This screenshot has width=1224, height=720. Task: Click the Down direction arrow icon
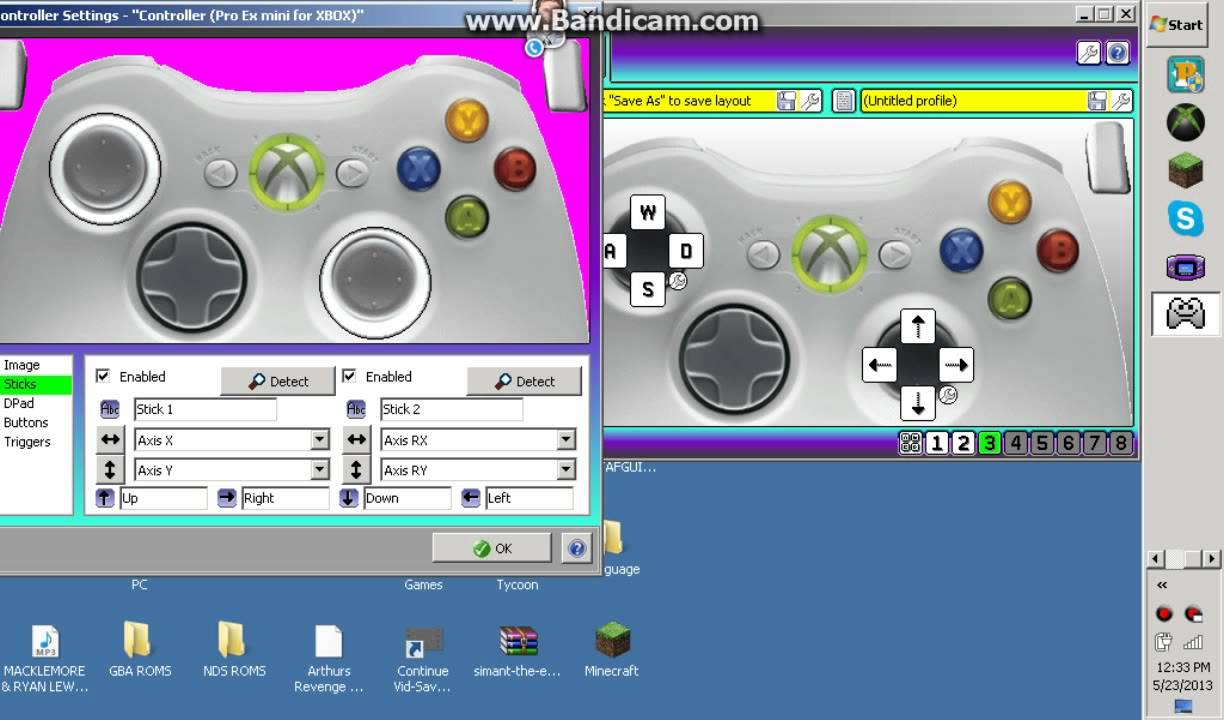pos(349,498)
